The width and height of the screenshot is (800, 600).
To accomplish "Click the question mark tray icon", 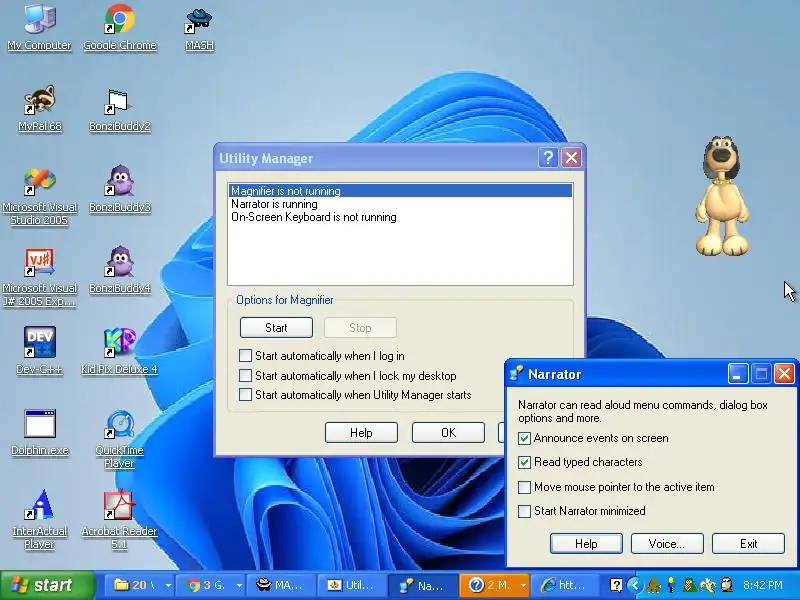I will point(616,585).
